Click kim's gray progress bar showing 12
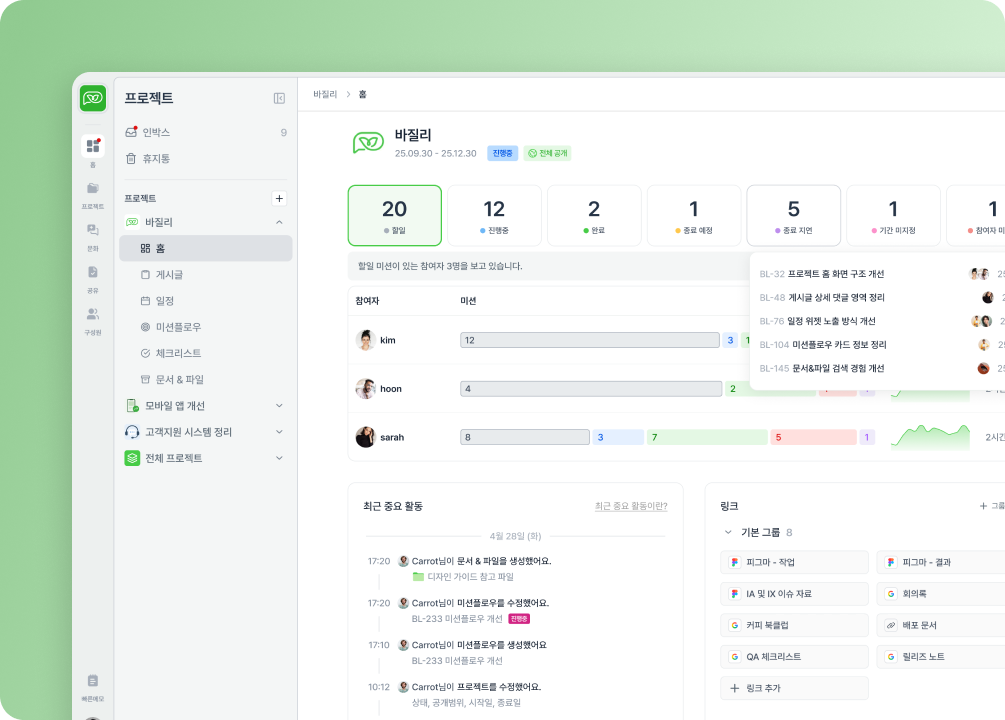 (590, 340)
